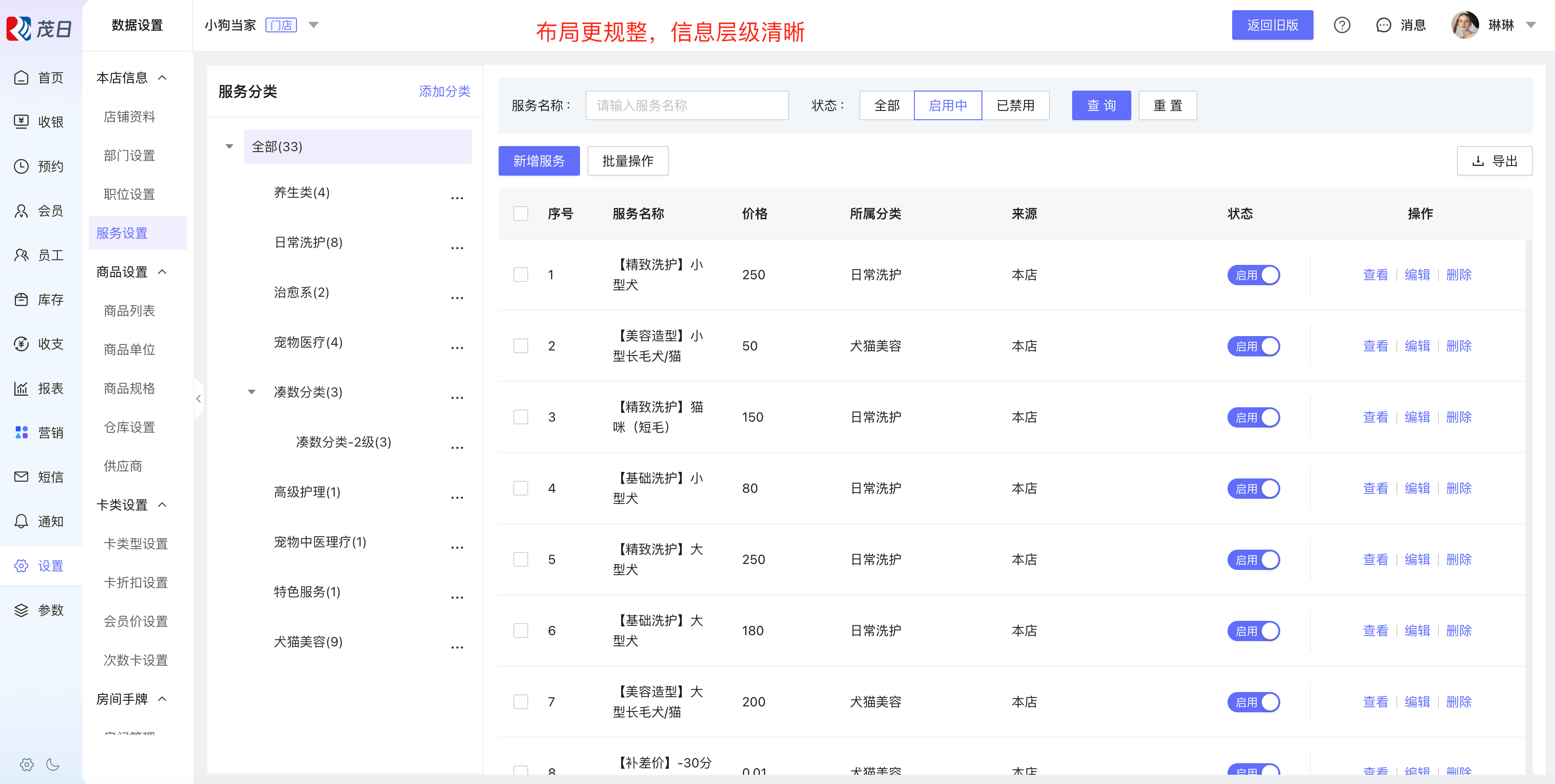Click the 预约 clock icon
1555x784 pixels.
click(21, 166)
